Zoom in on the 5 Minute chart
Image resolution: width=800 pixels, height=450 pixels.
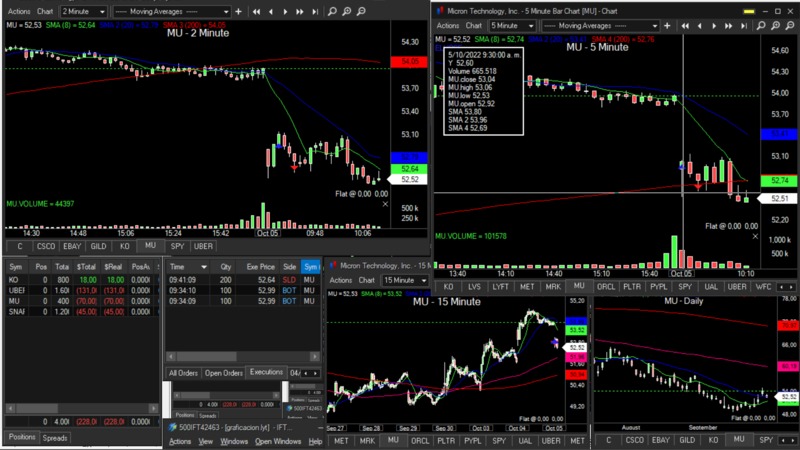click(x=775, y=26)
